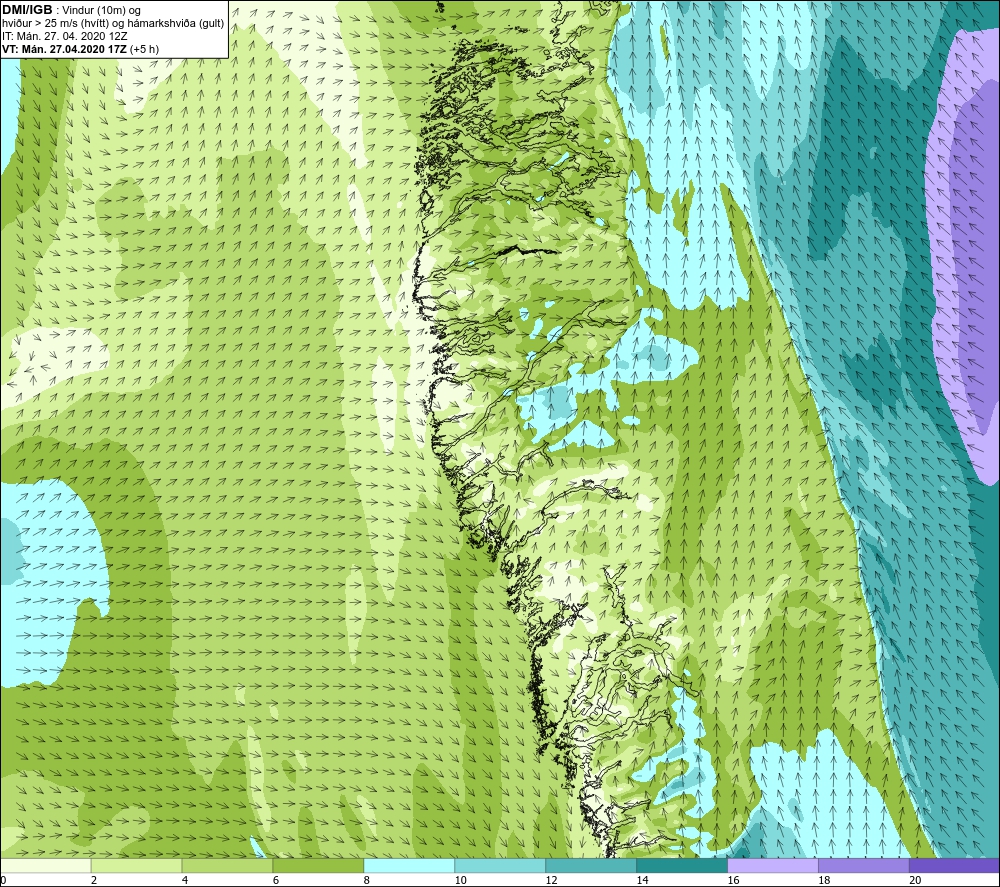Click the scale label '12'
Screen dimensions: 1000x887
pyautogui.click(x=551, y=881)
